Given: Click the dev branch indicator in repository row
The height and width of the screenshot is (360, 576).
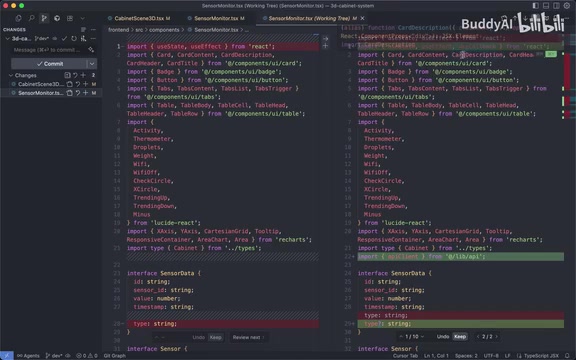Looking at the screenshot, I should [42, 38].
